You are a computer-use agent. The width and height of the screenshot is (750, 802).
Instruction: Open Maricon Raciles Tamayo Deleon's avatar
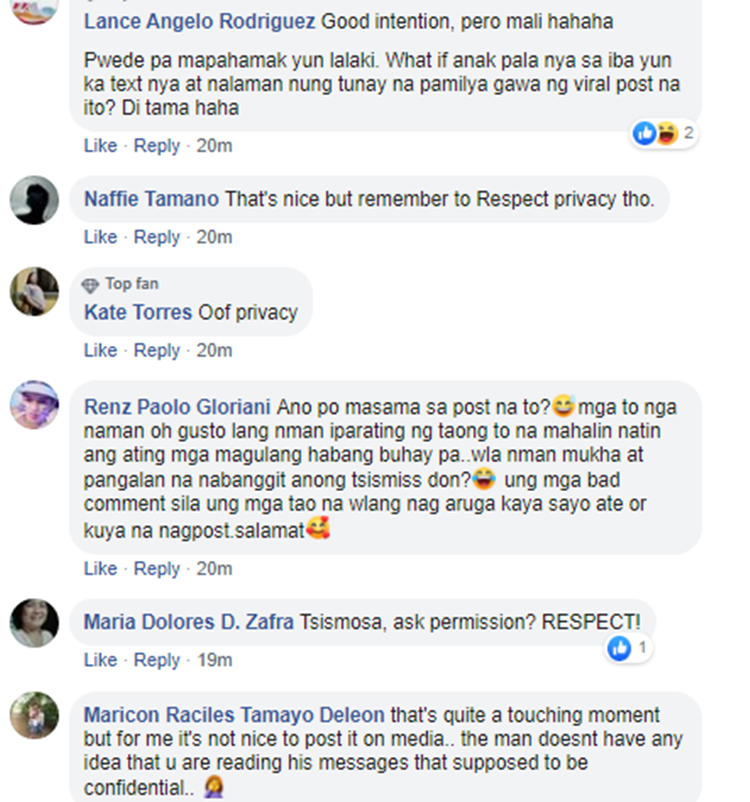[34, 716]
